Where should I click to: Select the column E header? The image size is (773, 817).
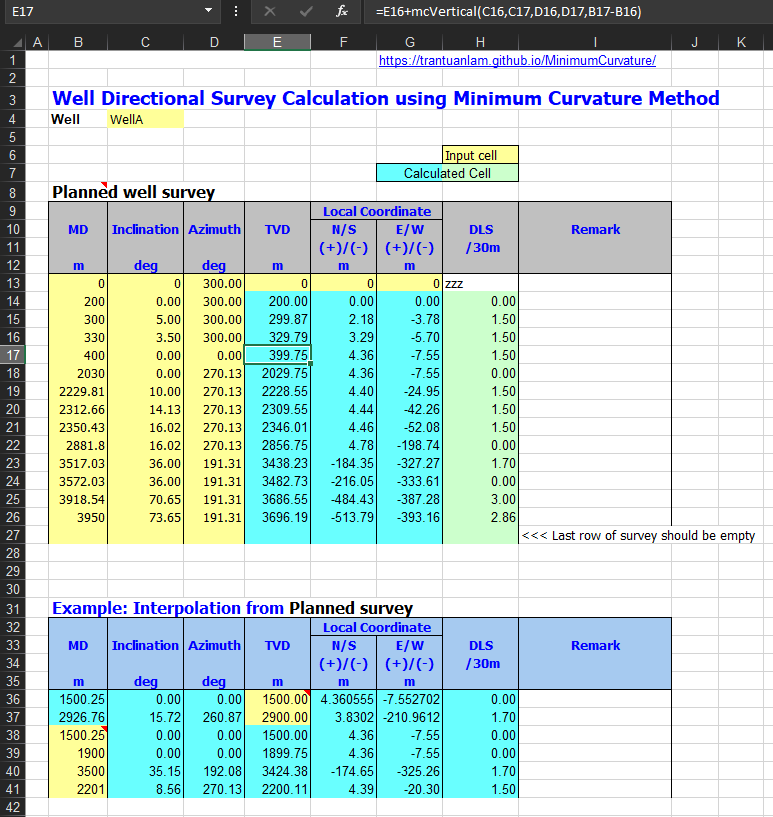pos(277,42)
